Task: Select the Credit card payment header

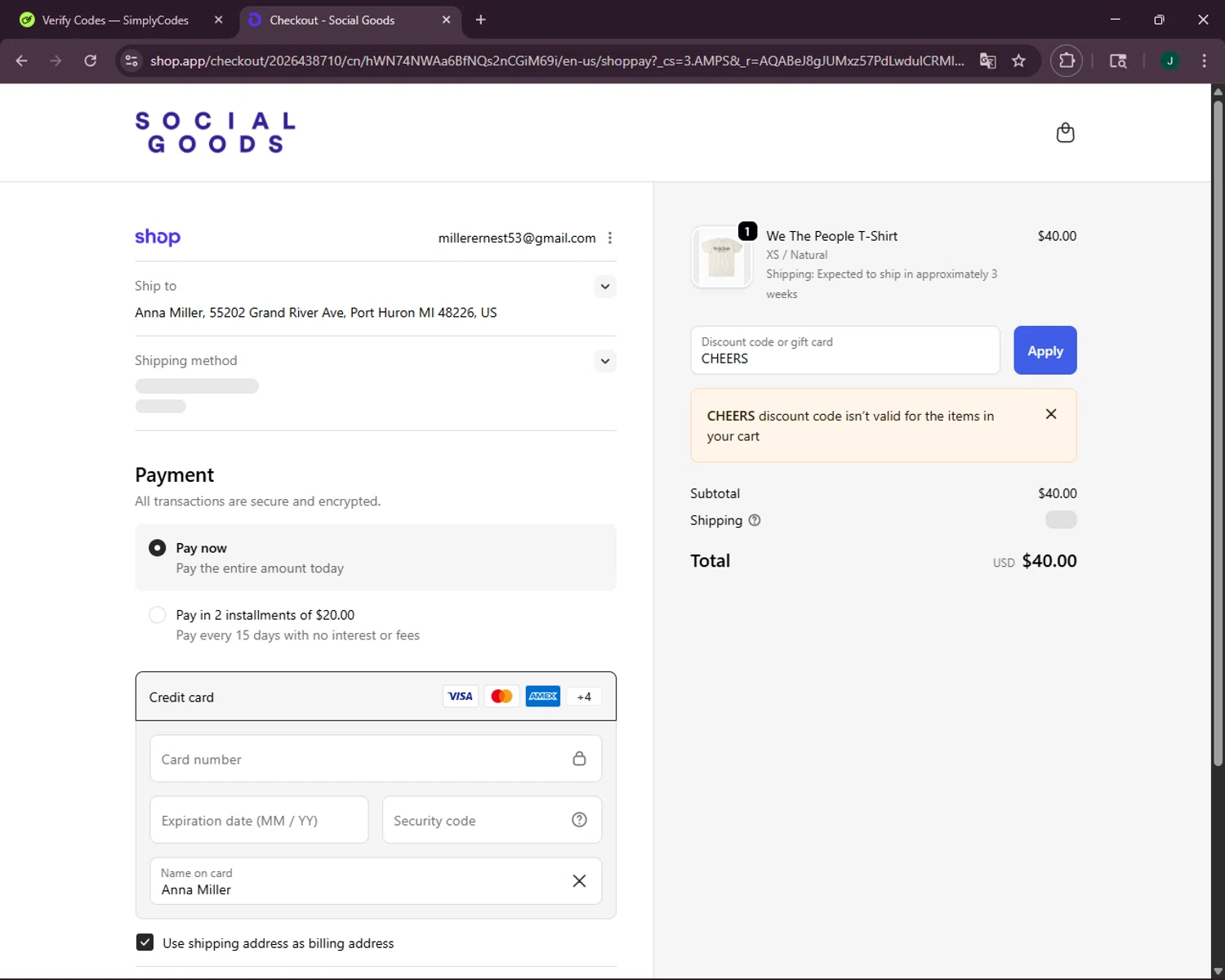Action: [376, 697]
